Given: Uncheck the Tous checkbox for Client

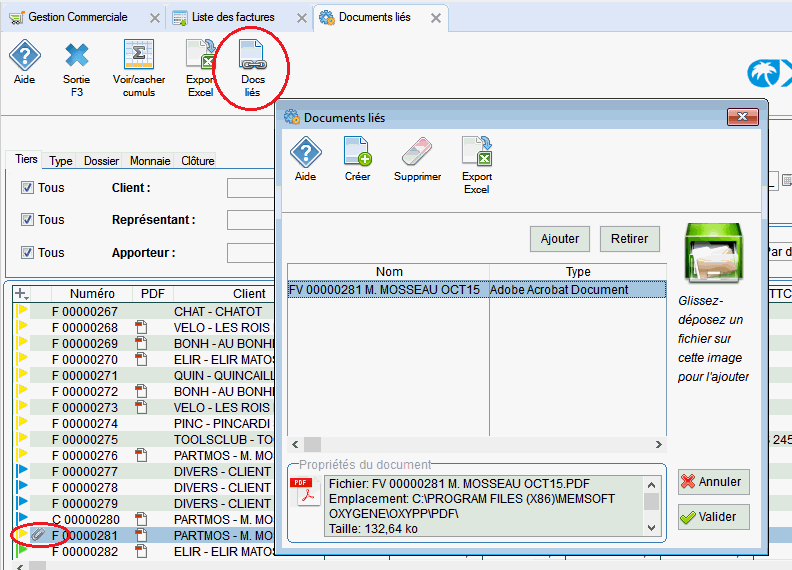Looking at the screenshot, I should [27, 187].
